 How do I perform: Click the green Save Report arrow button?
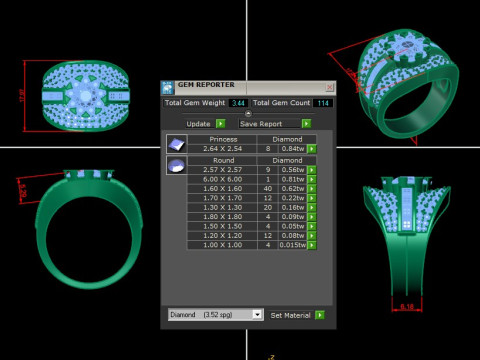(306, 124)
